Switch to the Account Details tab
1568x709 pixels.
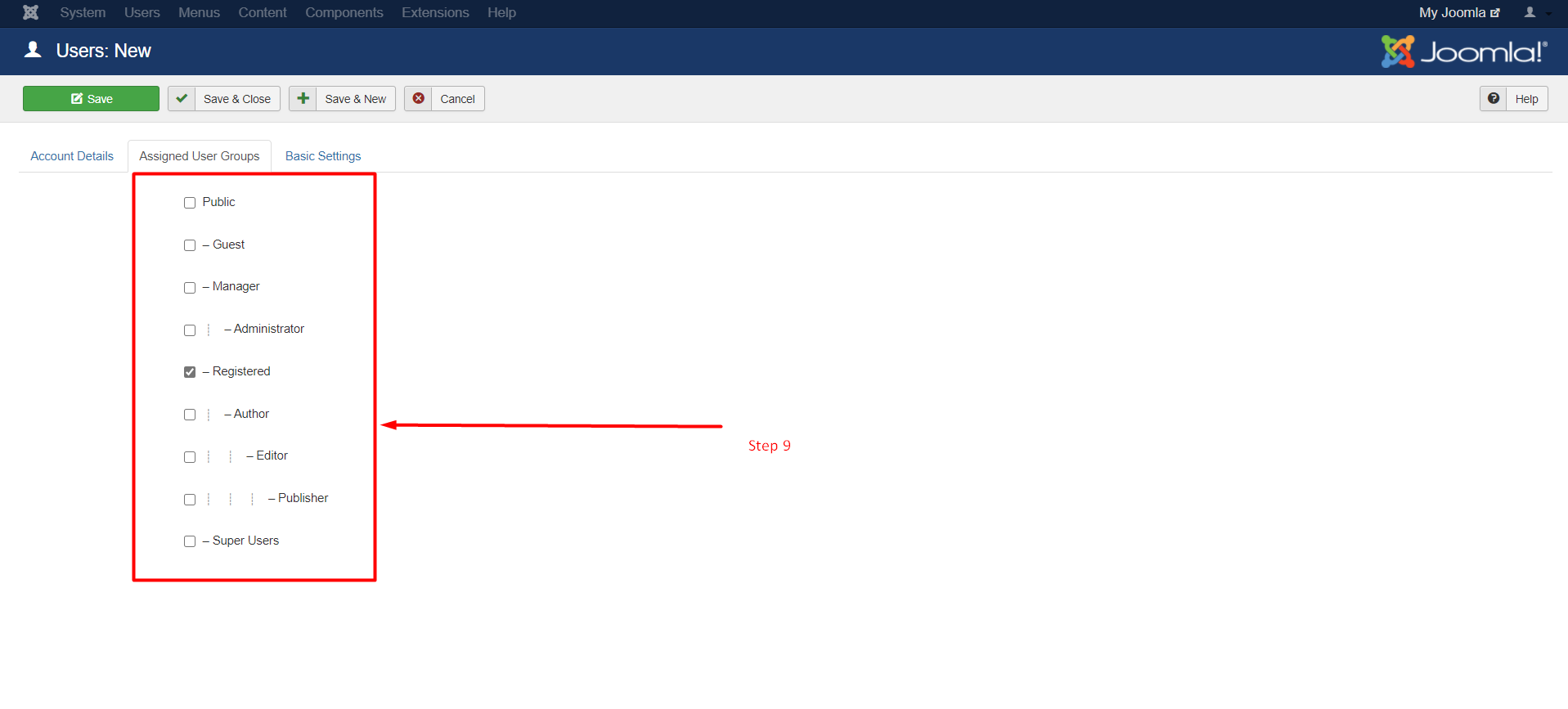[72, 156]
